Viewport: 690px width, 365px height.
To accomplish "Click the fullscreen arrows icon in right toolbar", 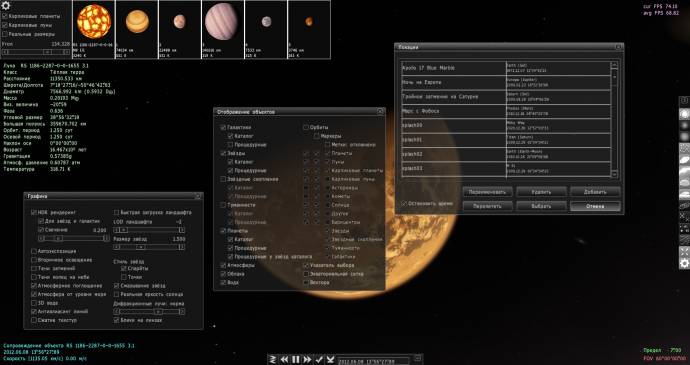I will click(x=684, y=252).
